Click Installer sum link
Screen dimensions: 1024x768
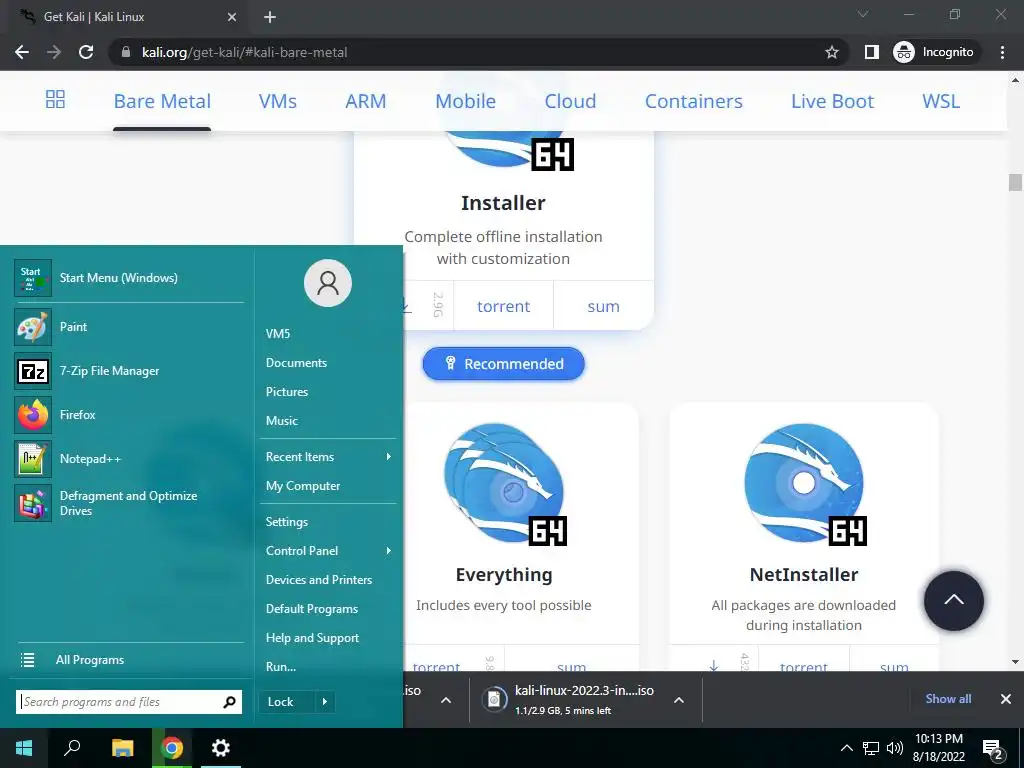(x=603, y=306)
